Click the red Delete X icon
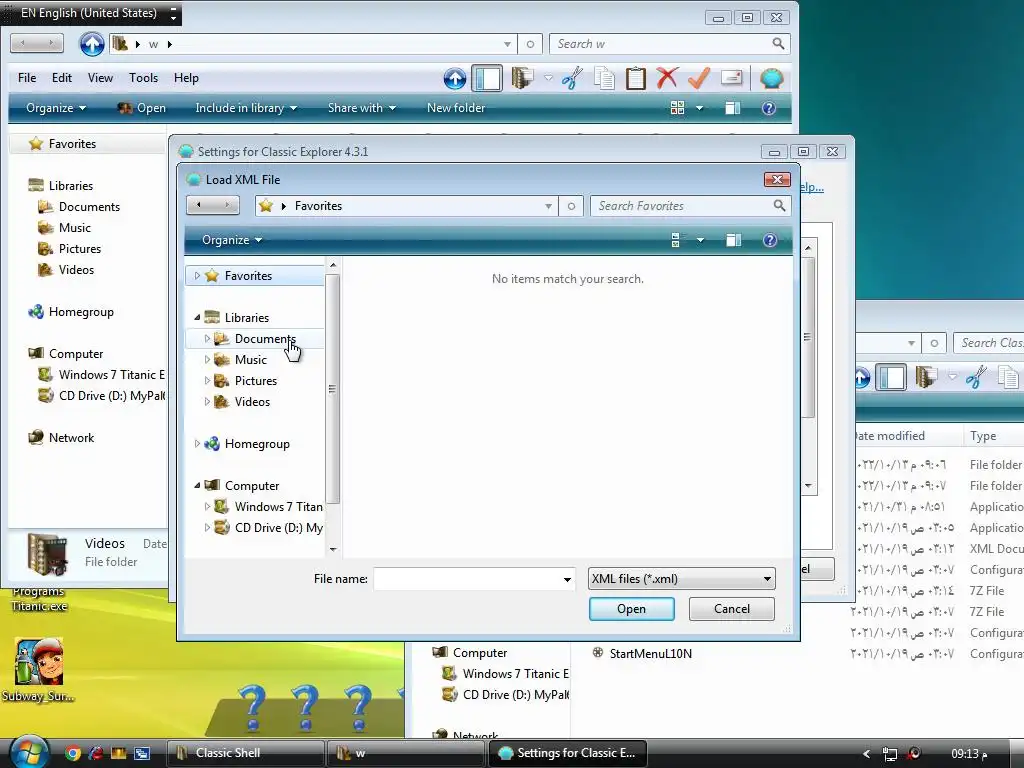The width and height of the screenshot is (1024, 768). point(667,78)
